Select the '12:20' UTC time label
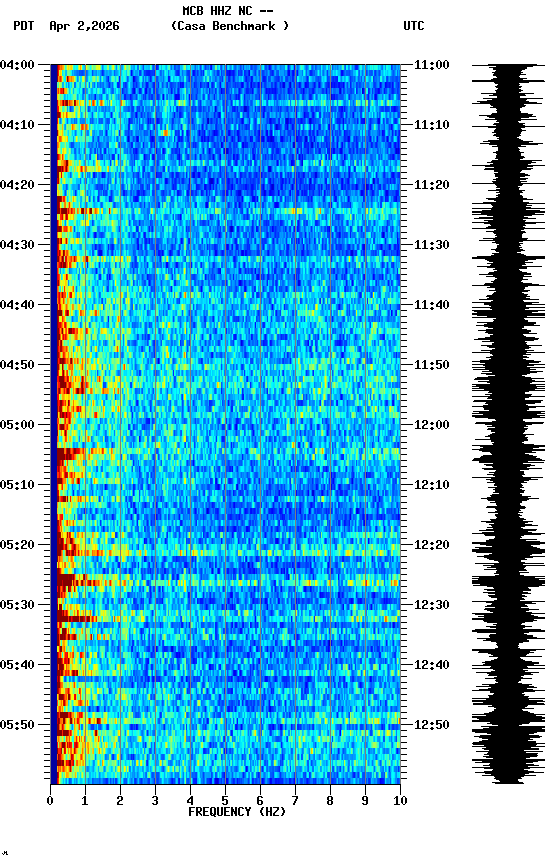Screen dimensions: 552x864 click(x=432, y=546)
